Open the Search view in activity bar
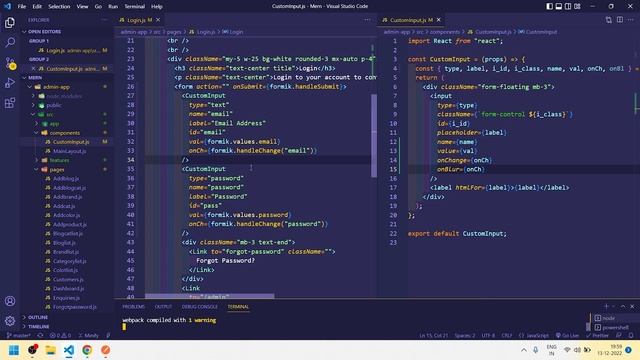 point(10,42)
